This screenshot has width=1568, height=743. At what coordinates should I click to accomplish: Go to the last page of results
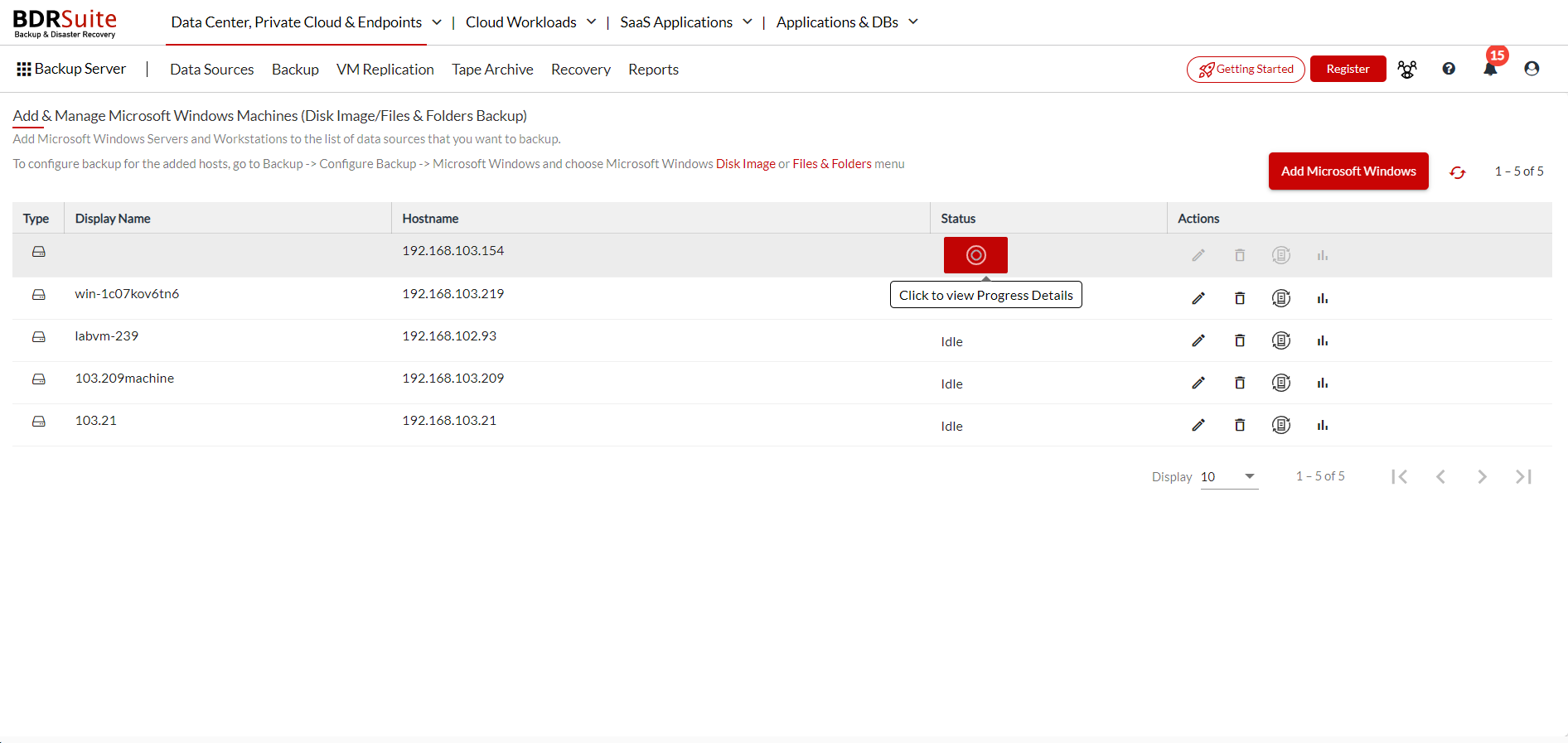pos(1524,476)
